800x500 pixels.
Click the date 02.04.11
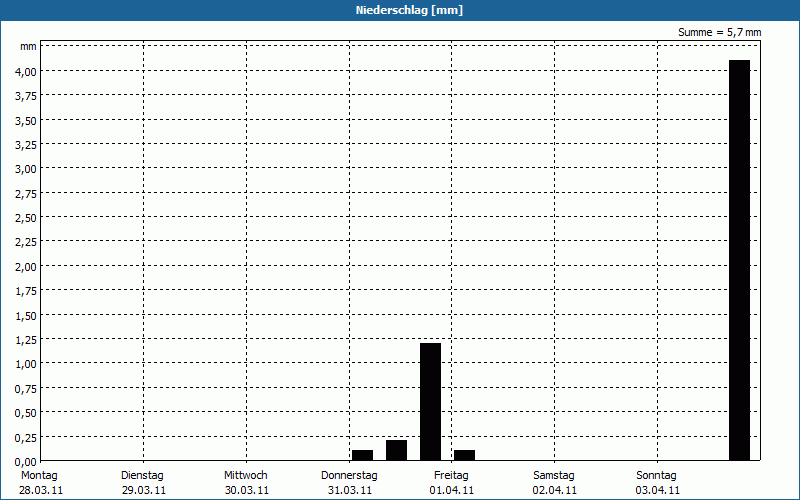[x=555, y=491]
